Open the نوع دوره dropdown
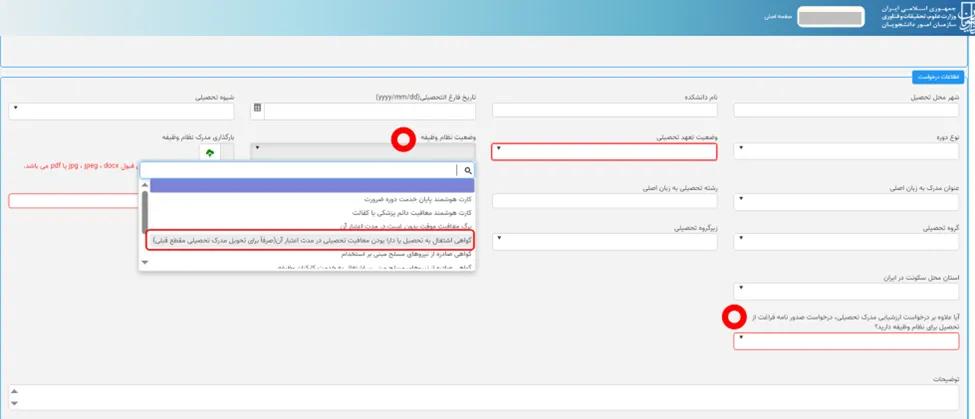The image size is (975, 419). coord(846,152)
